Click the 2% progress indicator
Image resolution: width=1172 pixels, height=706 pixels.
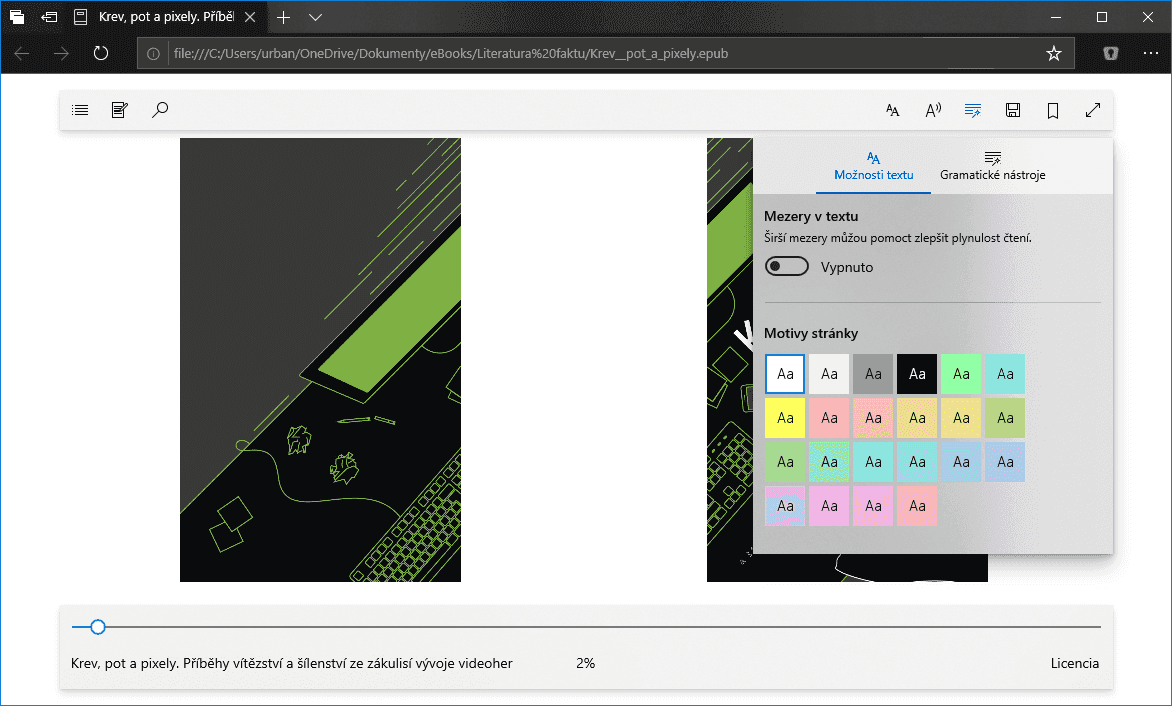pyautogui.click(x=586, y=663)
